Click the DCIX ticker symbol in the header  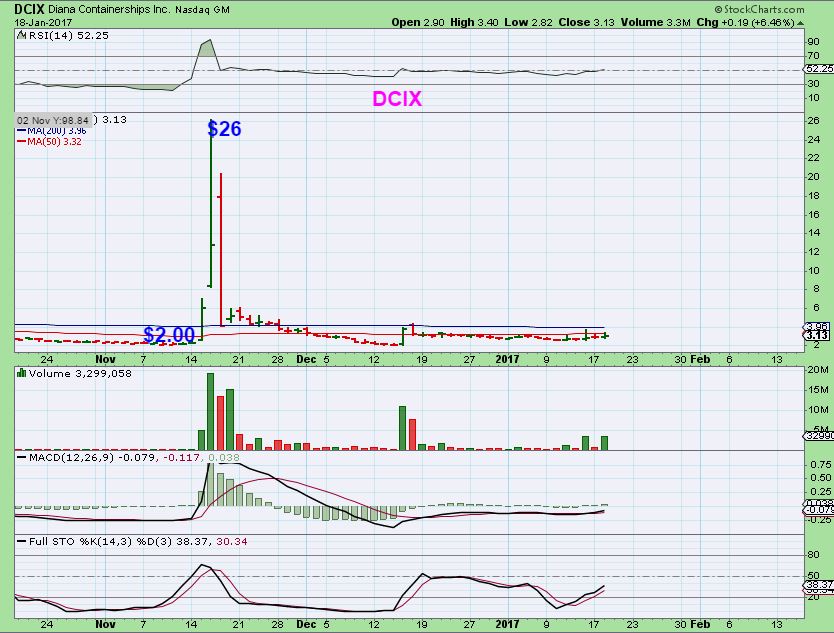30,9
